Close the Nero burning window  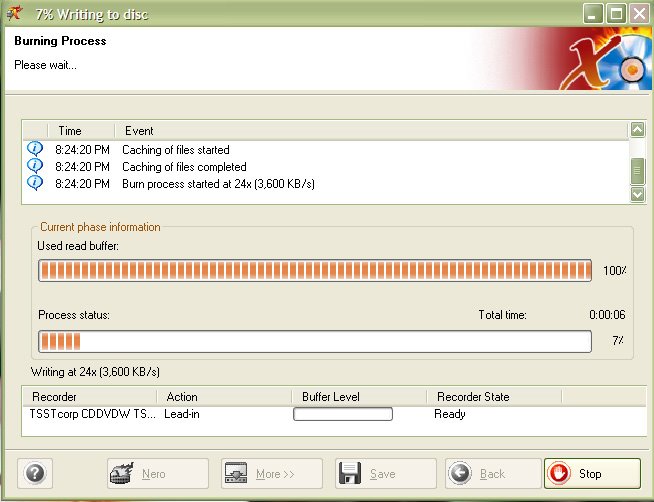coord(639,14)
